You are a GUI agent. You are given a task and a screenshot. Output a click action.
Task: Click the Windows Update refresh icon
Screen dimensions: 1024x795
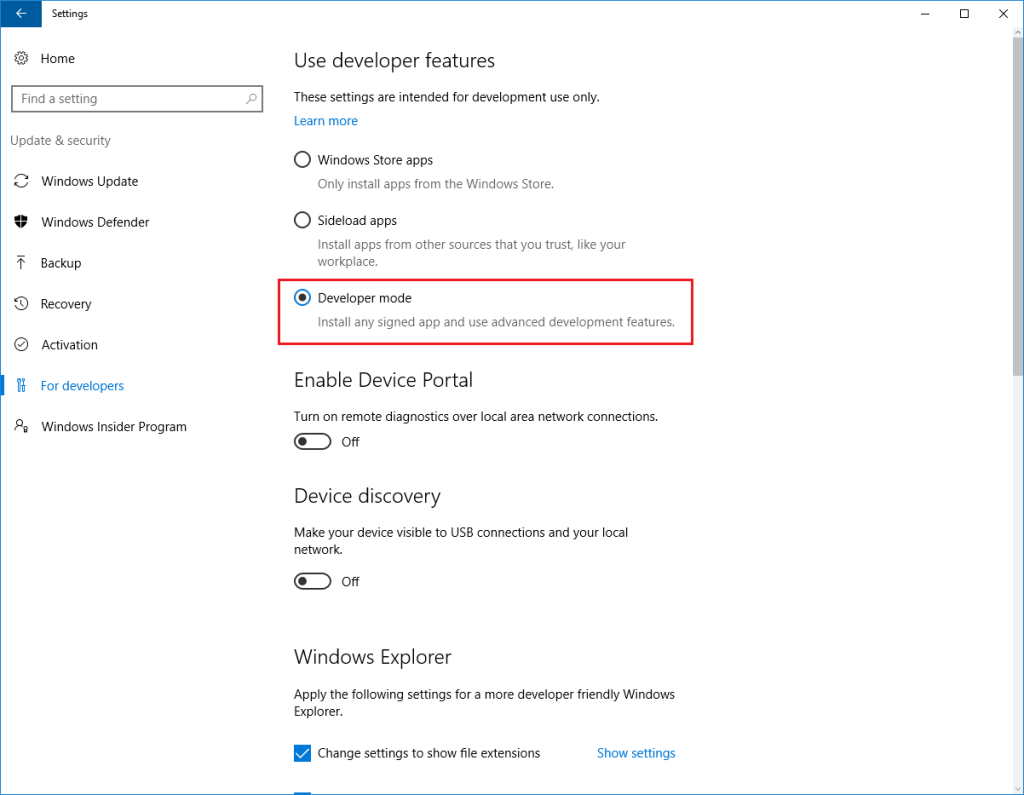click(x=21, y=181)
